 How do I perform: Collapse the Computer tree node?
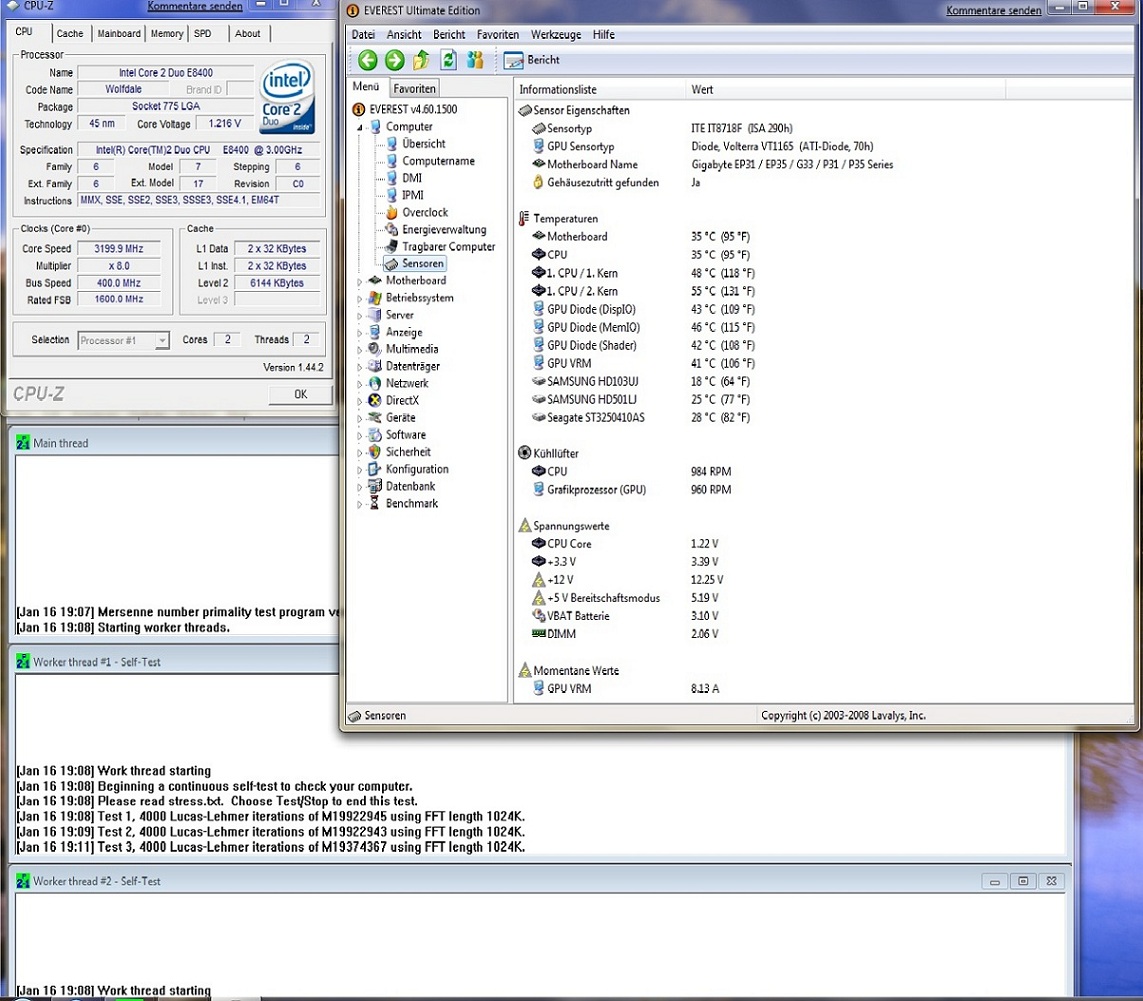[359, 127]
